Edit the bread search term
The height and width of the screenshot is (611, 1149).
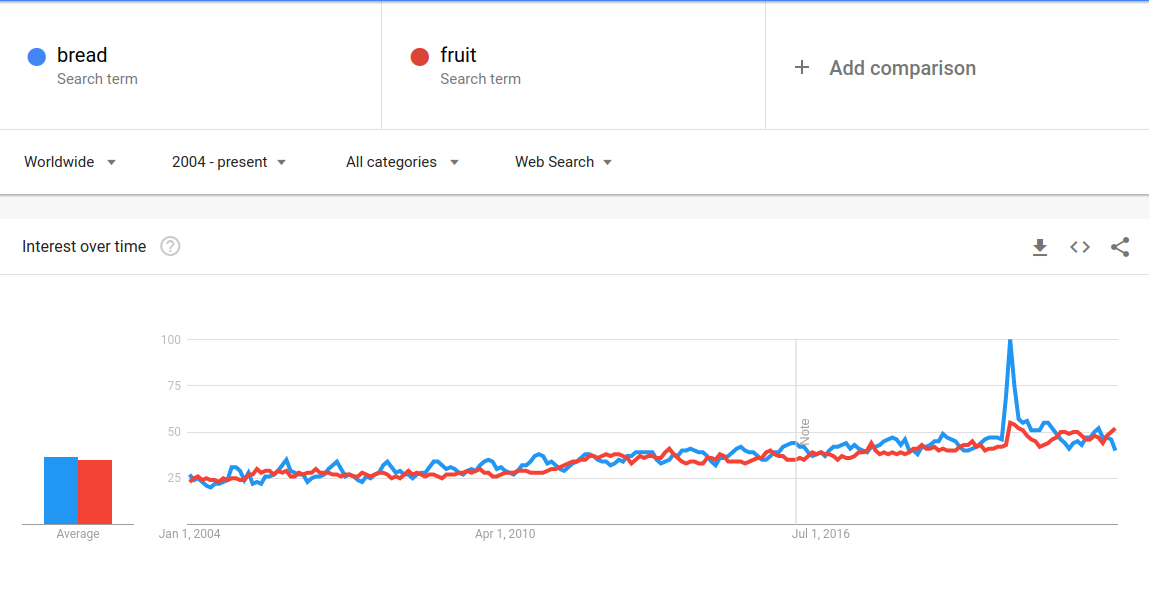(82, 56)
